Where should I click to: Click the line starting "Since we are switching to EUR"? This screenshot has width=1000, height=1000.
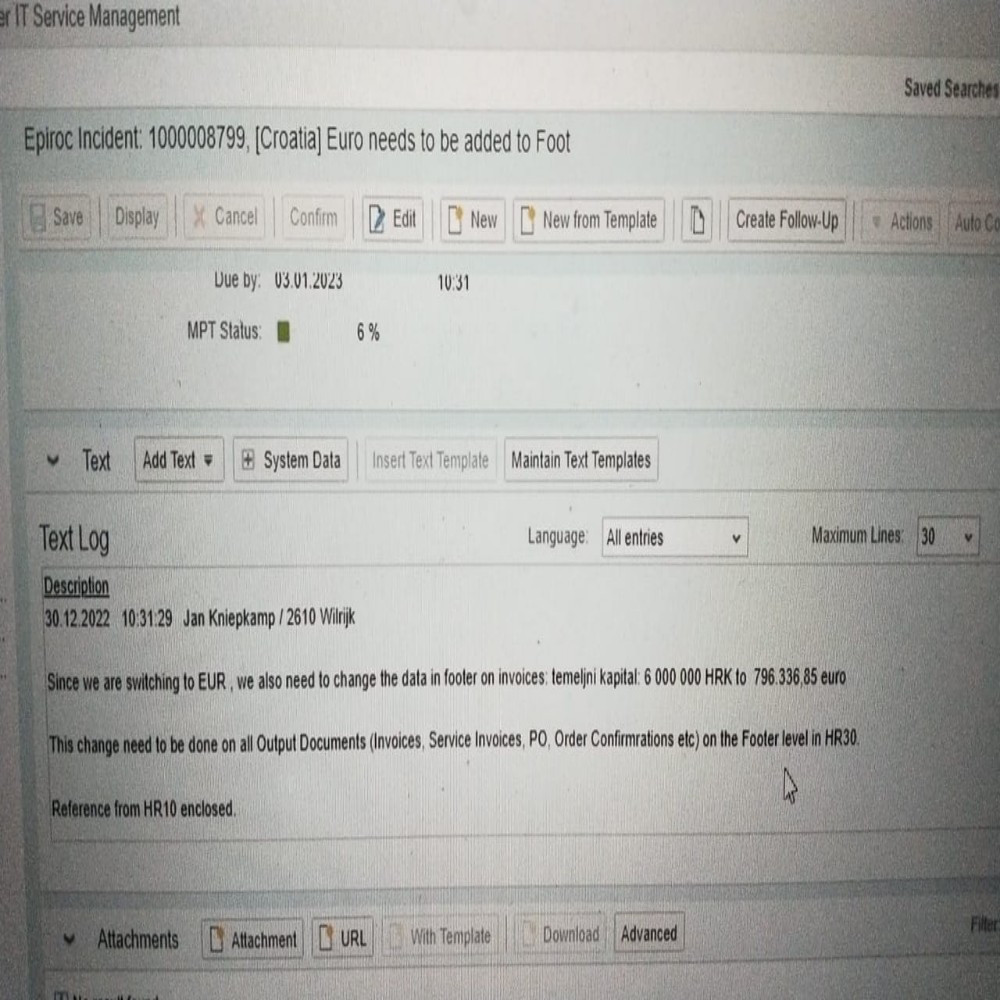(446, 679)
